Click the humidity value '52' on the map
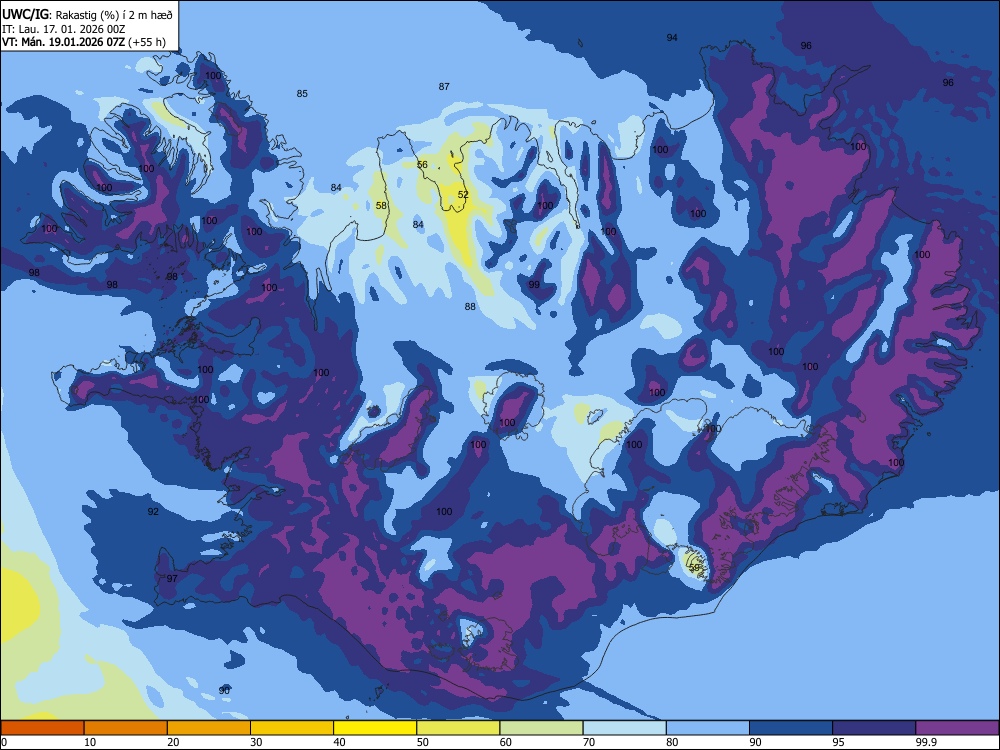This screenshot has height=750, width=1000. click(463, 195)
